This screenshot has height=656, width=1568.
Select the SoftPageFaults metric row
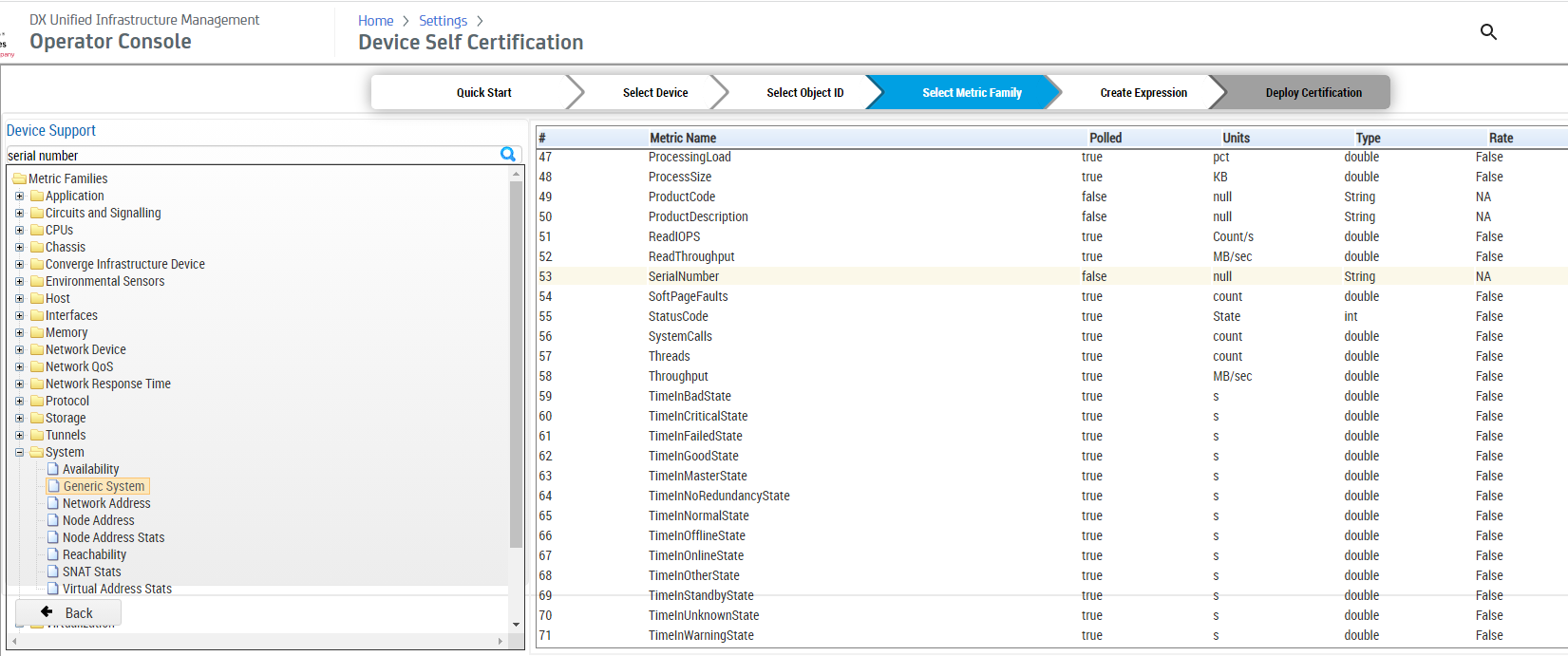pos(1052,296)
